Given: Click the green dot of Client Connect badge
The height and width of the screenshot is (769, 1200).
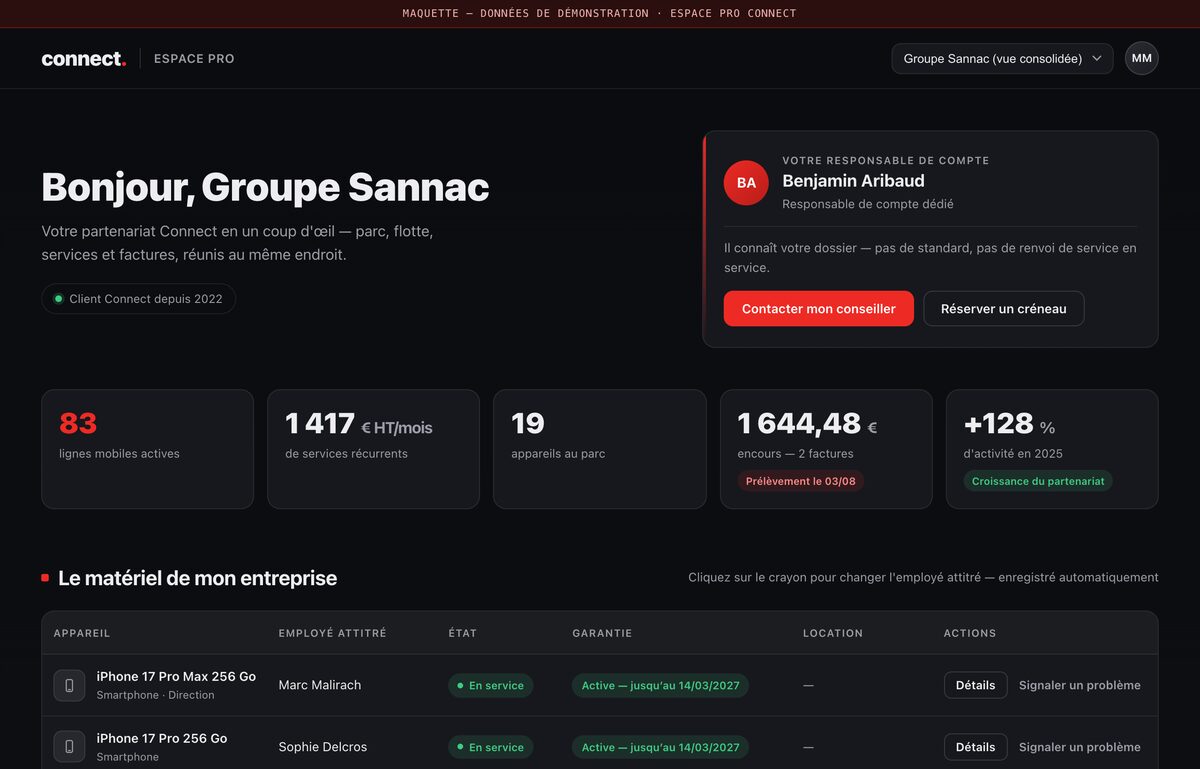Looking at the screenshot, I should (58, 299).
